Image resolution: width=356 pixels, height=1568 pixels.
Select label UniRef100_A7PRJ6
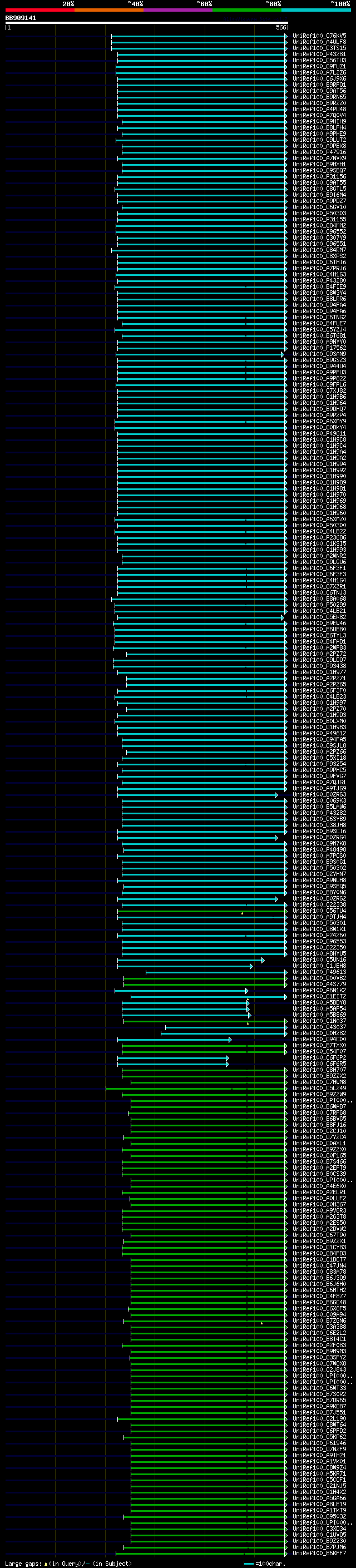pyautogui.click(x=319, y=269)
